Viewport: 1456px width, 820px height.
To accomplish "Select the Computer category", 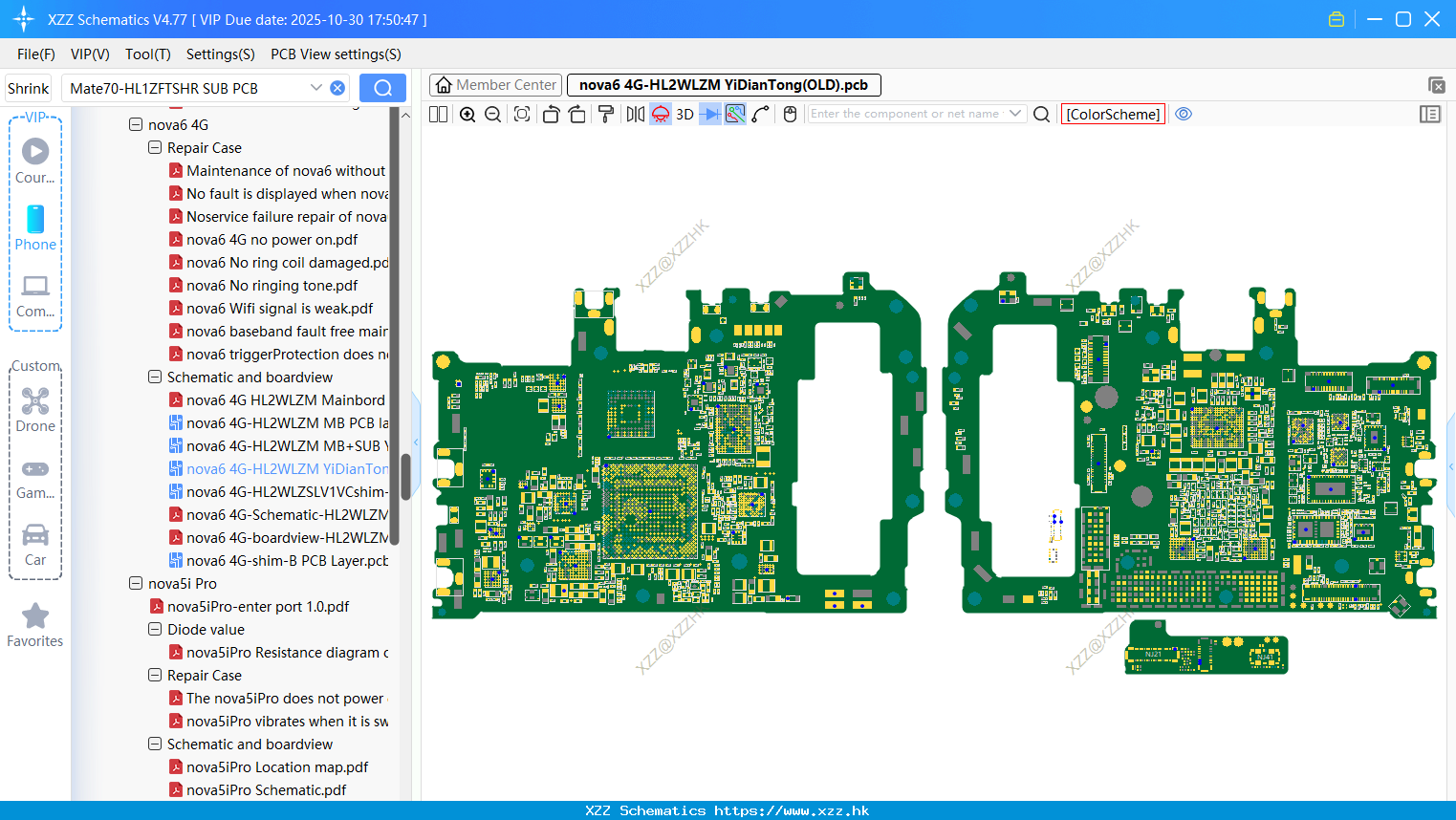I will 35,295.
